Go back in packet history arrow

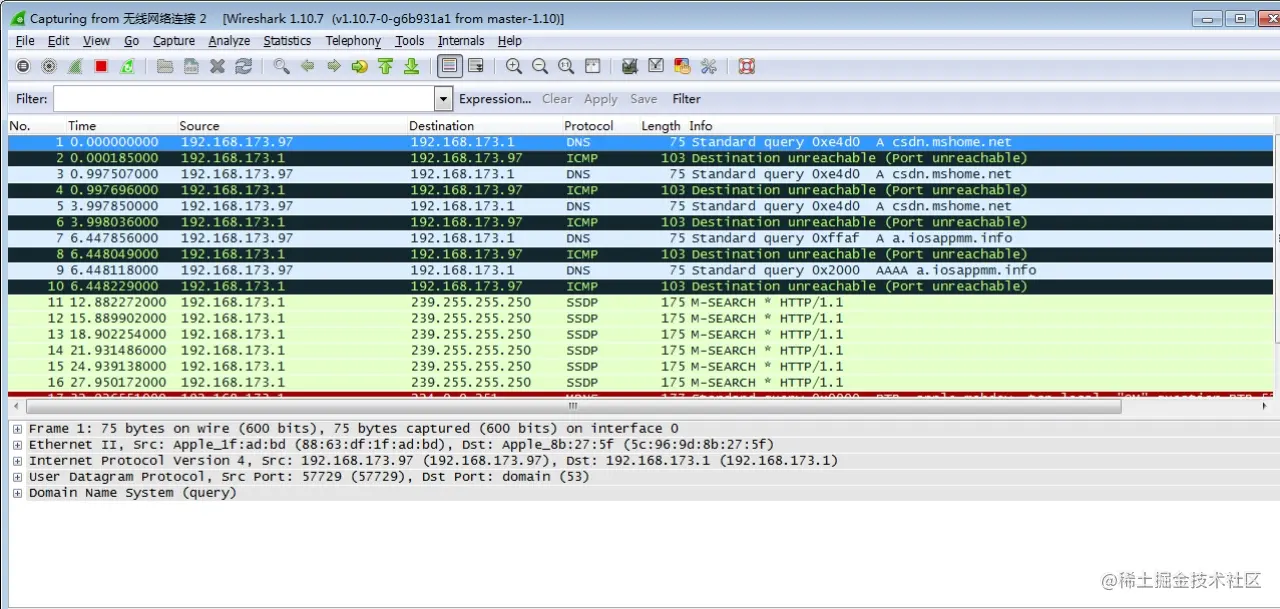tap(308, 66)
